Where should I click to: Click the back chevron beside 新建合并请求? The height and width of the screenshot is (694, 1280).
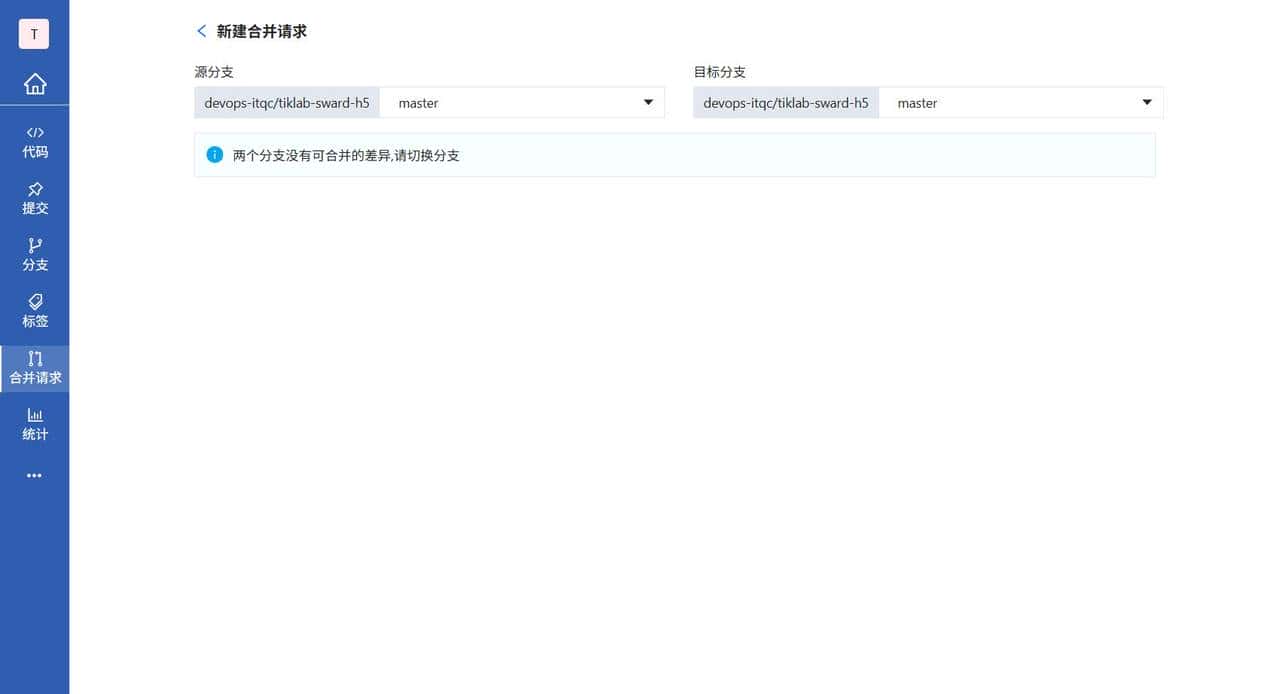pyautogui.click(x=200, y=31)
